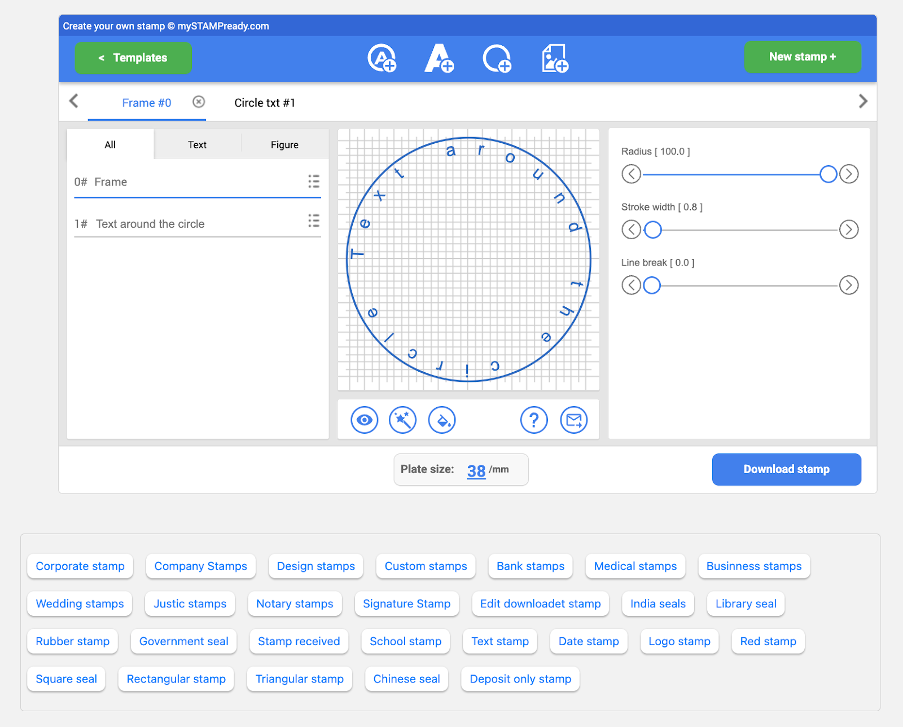Image resolution: width=904 pixels, height=728 pixels.
Task: Add a circle figure to the stamp
Action: tap(497, 60)
